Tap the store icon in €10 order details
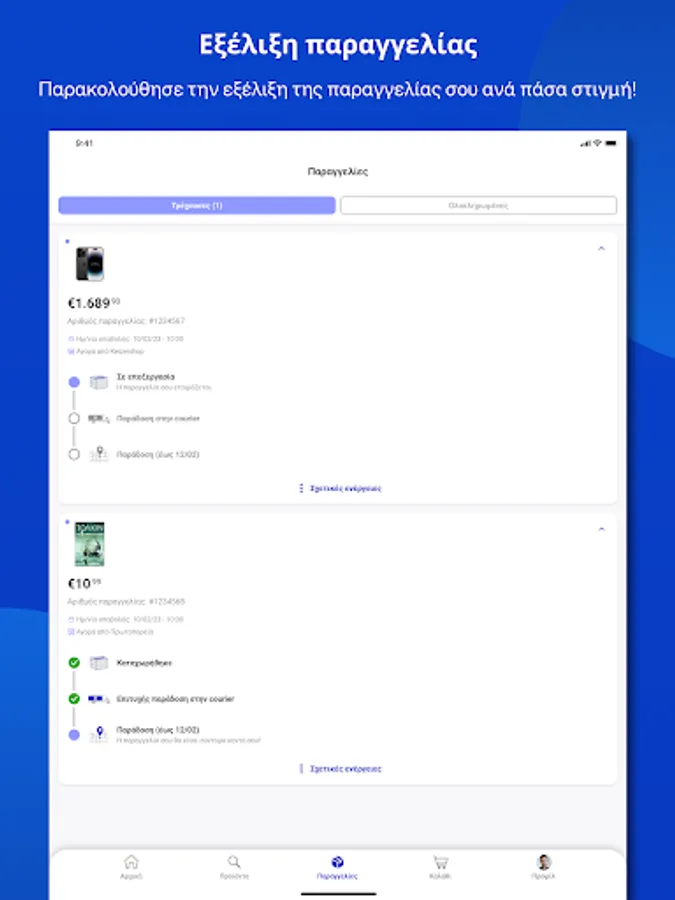 71,632
